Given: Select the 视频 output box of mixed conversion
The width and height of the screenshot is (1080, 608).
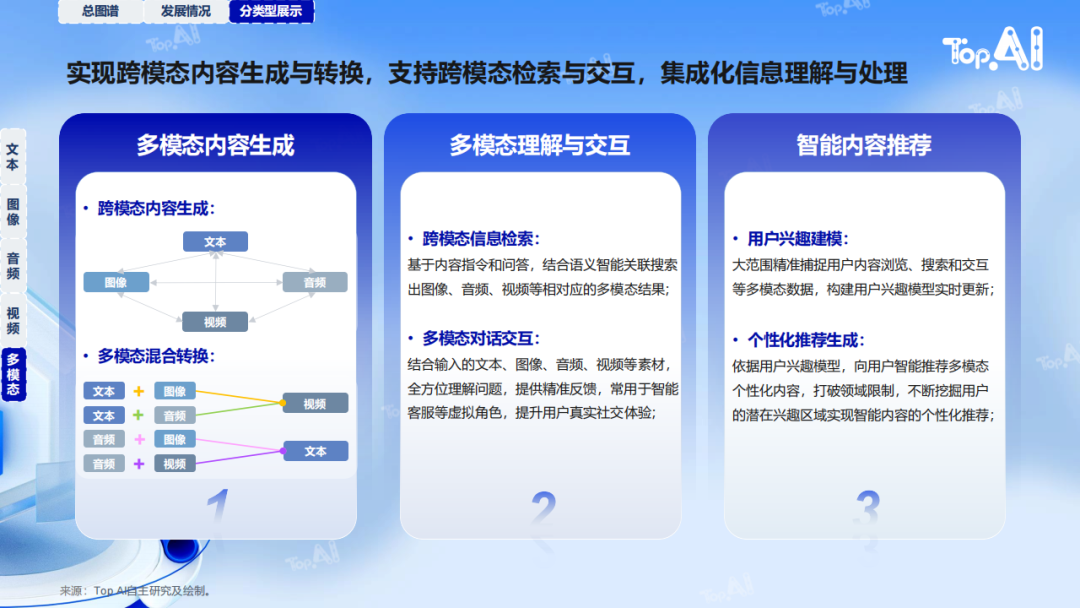Looking at the screenshot, I should tap(315, 403).
